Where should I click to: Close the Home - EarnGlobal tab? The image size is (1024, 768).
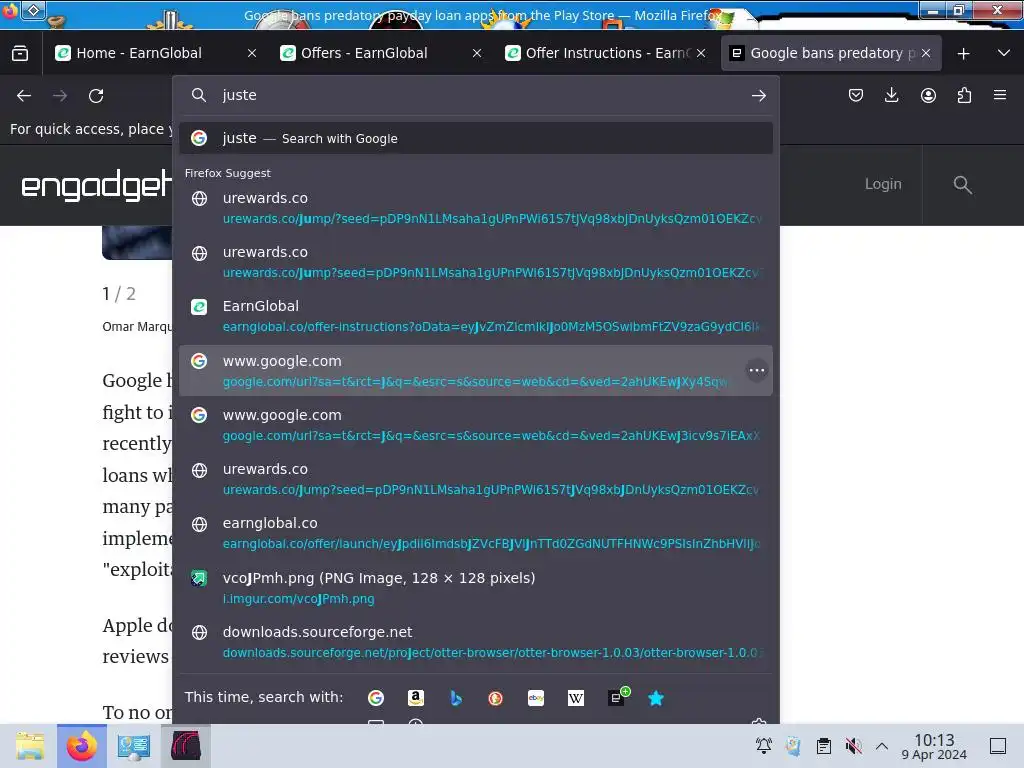pos(252,54)
